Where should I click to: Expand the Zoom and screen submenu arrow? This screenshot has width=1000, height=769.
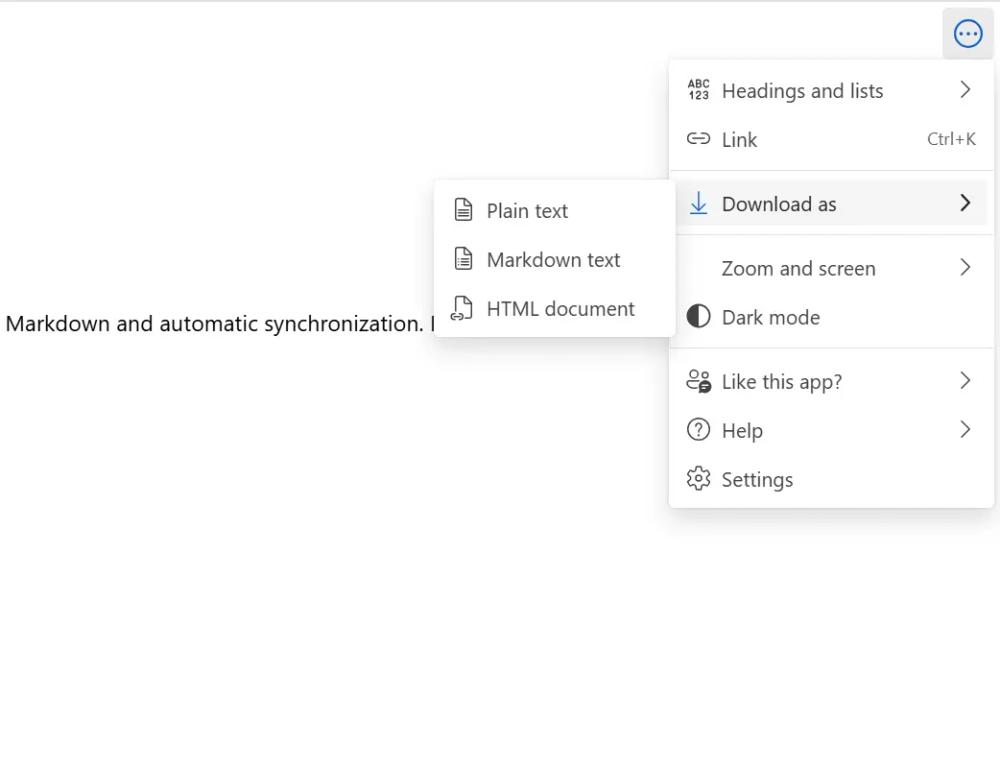pos(965,268)
